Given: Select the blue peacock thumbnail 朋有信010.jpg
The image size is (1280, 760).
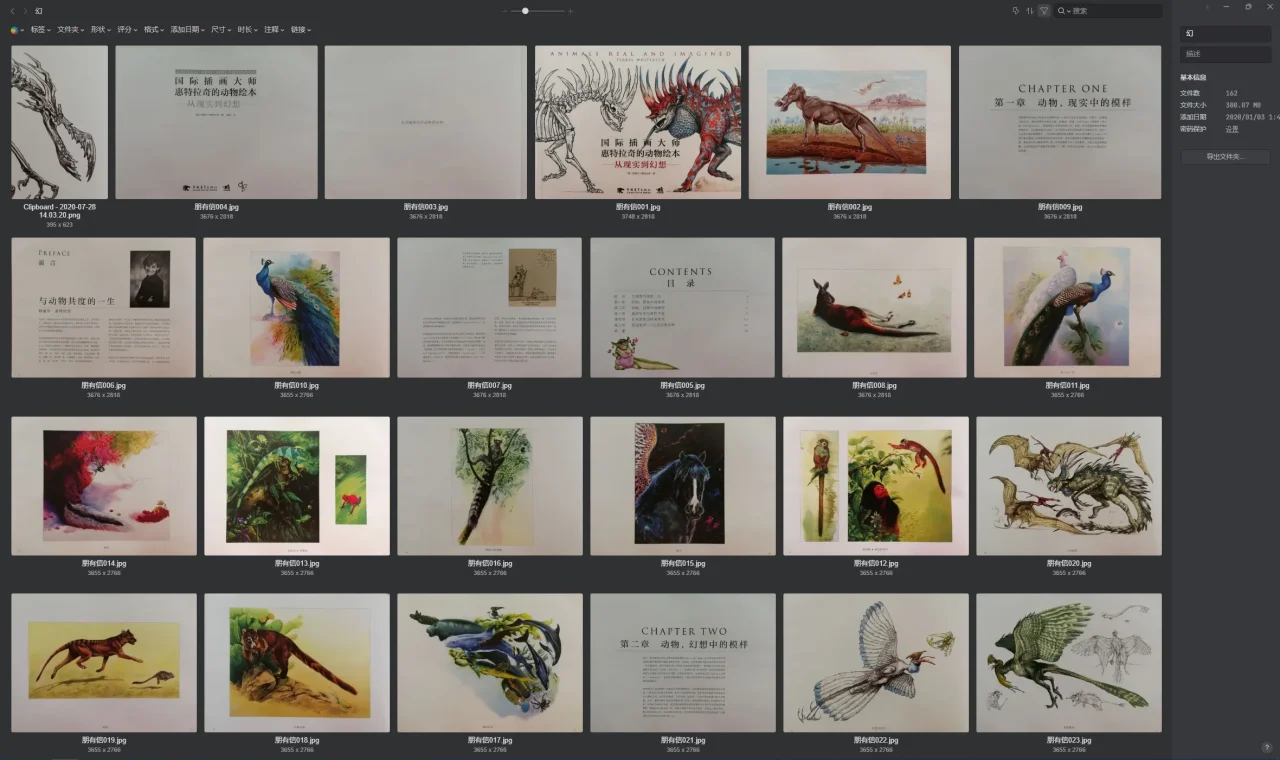Looking at the screenshot, I should (x=296, y=307).
